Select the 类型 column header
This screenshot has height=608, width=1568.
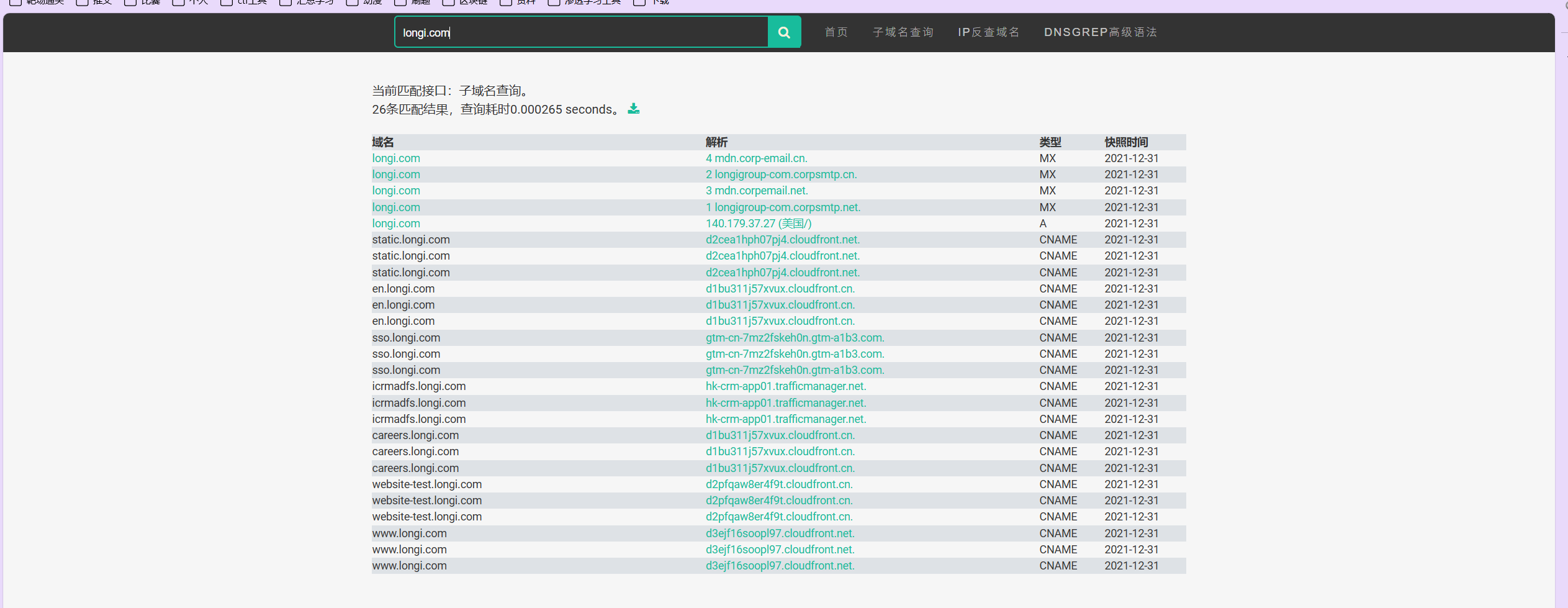click(1050, 142)
